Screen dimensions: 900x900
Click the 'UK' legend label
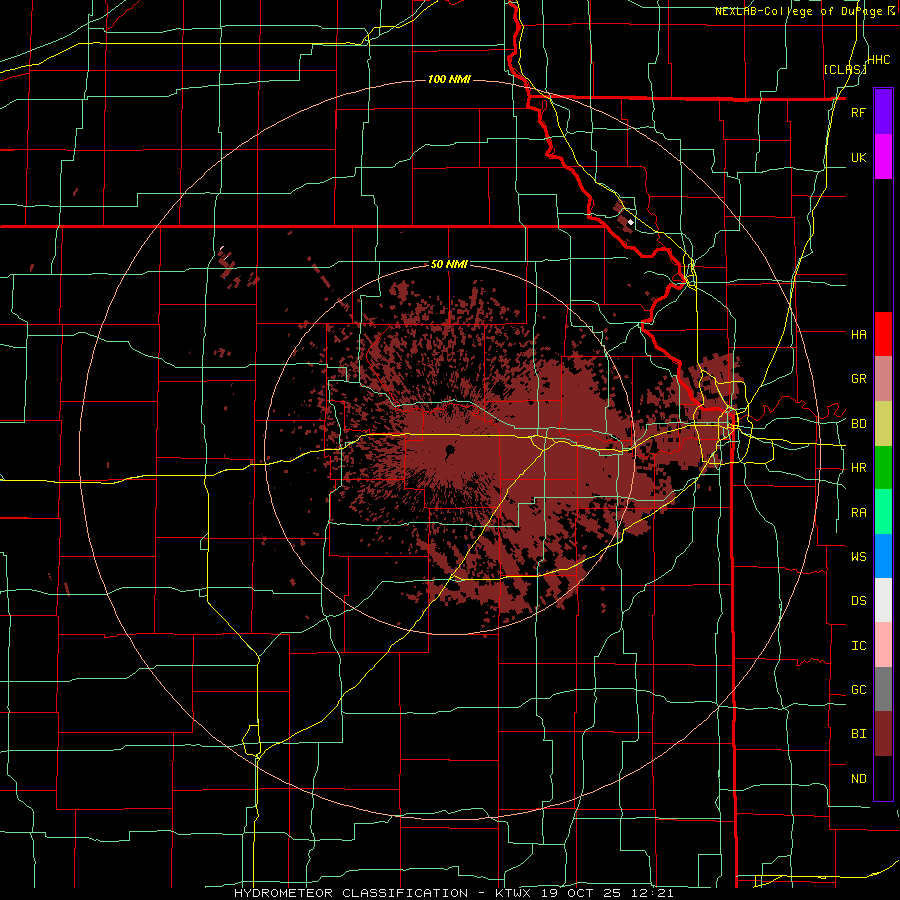(x=858, y=157)
